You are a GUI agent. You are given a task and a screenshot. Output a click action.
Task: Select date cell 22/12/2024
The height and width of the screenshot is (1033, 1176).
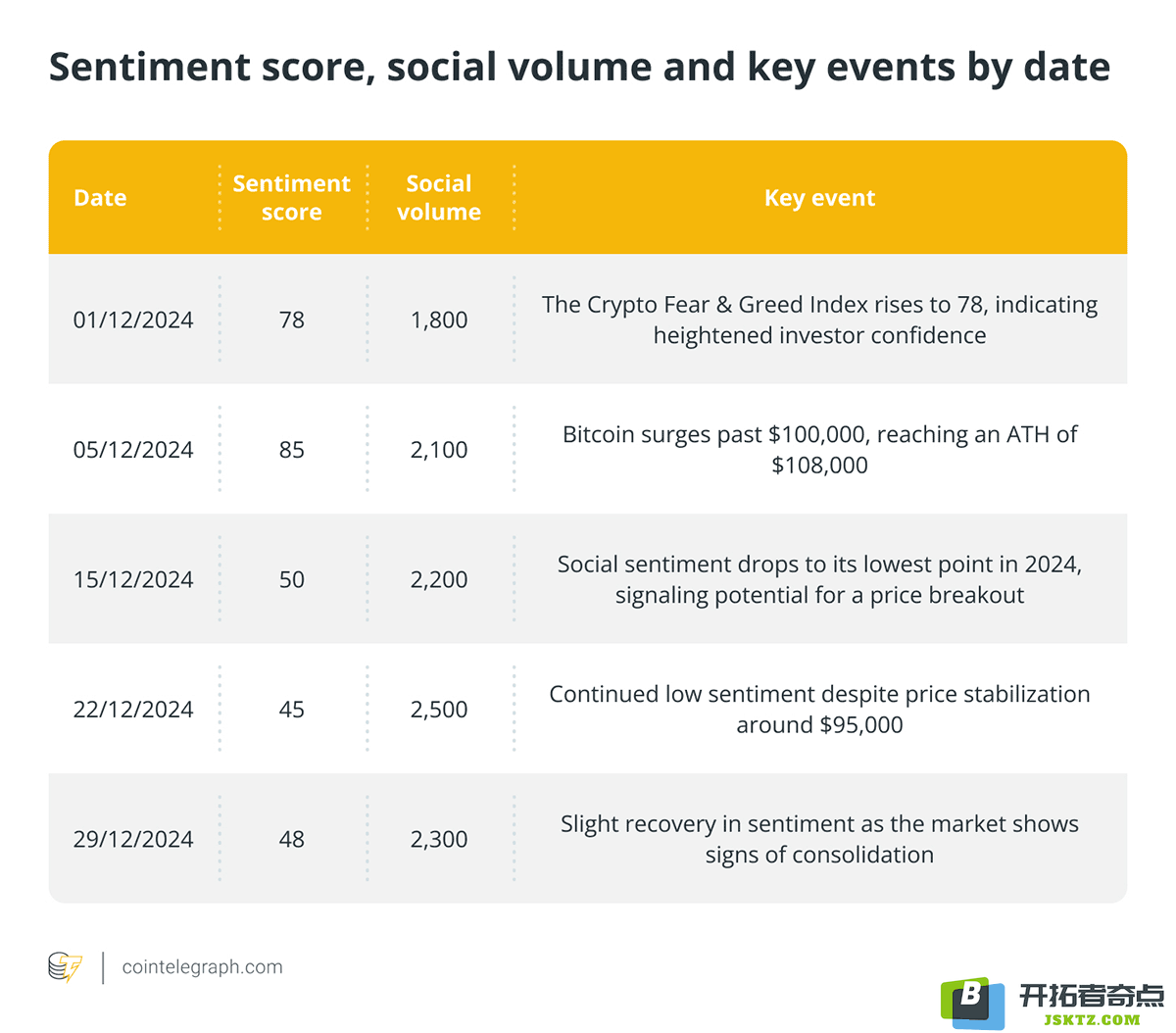coord(133,710)
